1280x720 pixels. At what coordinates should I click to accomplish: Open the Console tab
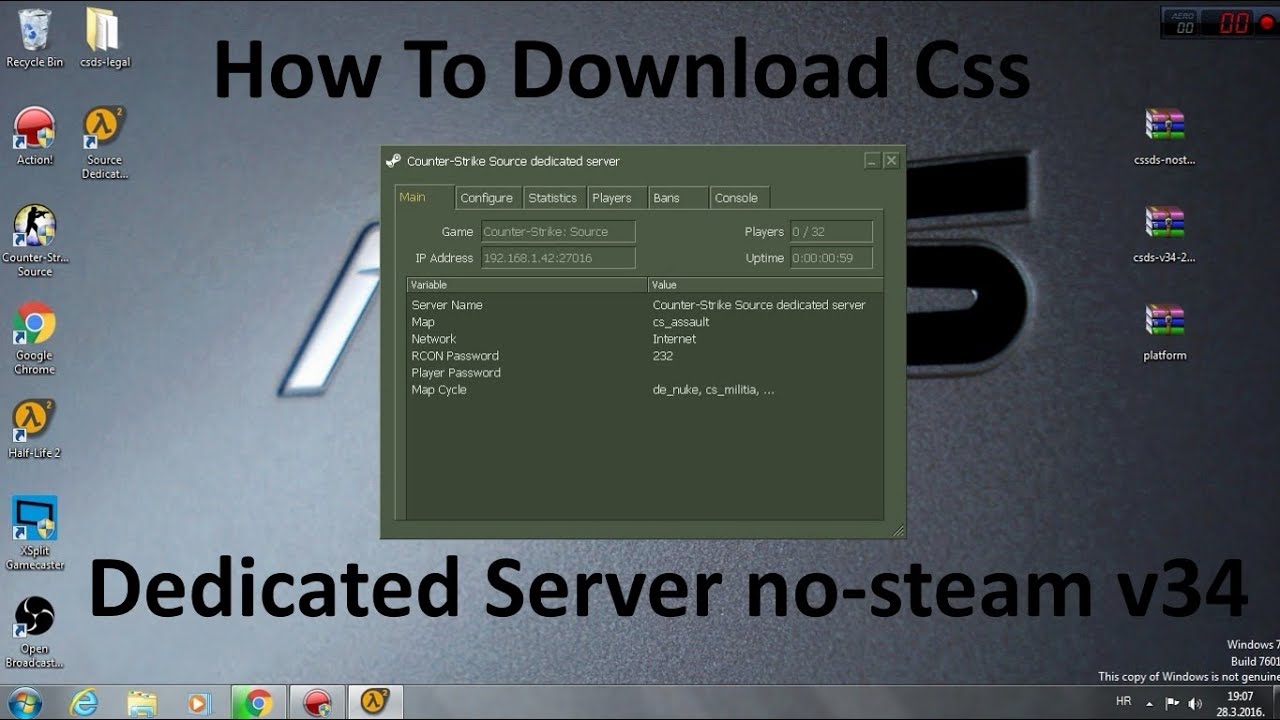(737, 198)
